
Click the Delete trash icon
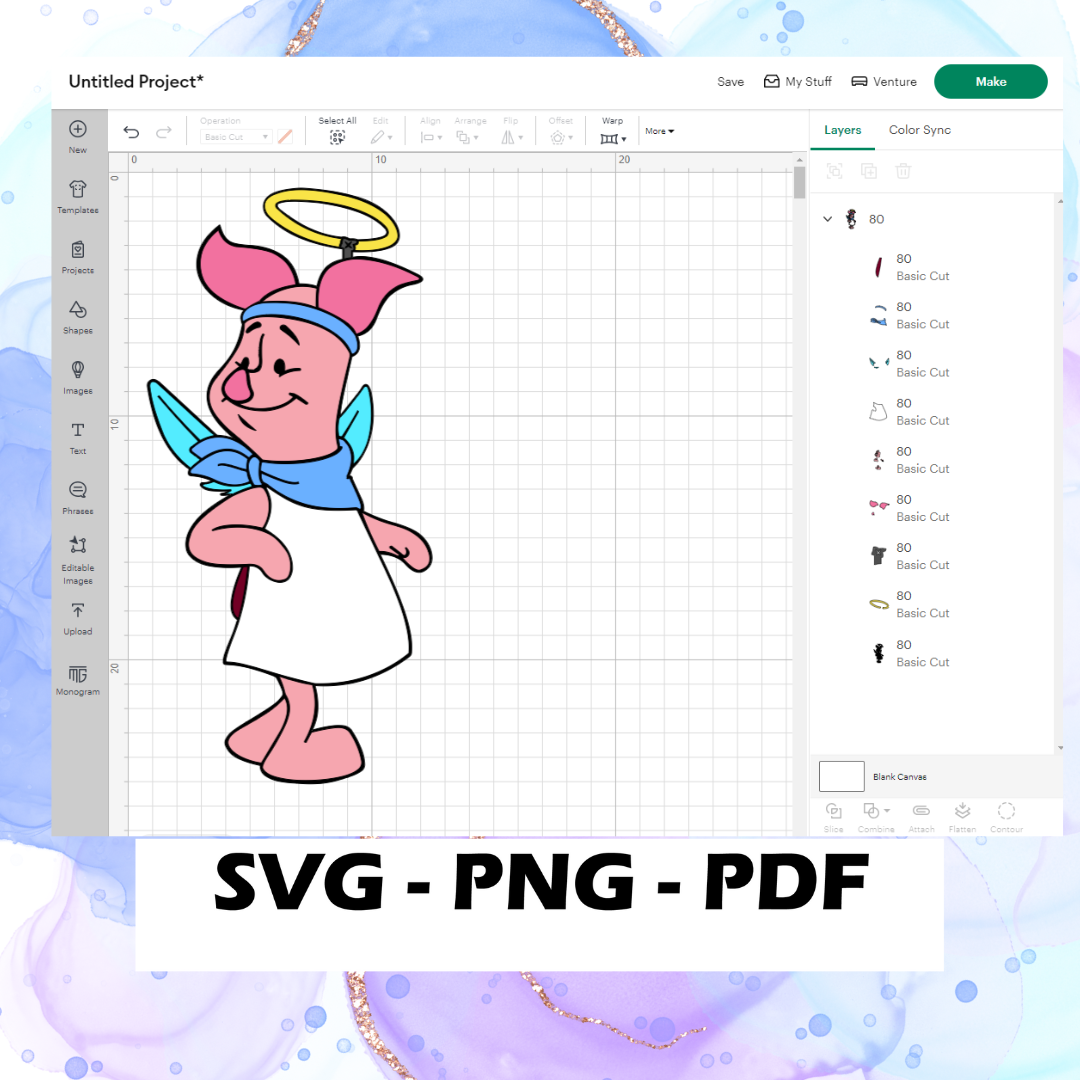[903, 171]
